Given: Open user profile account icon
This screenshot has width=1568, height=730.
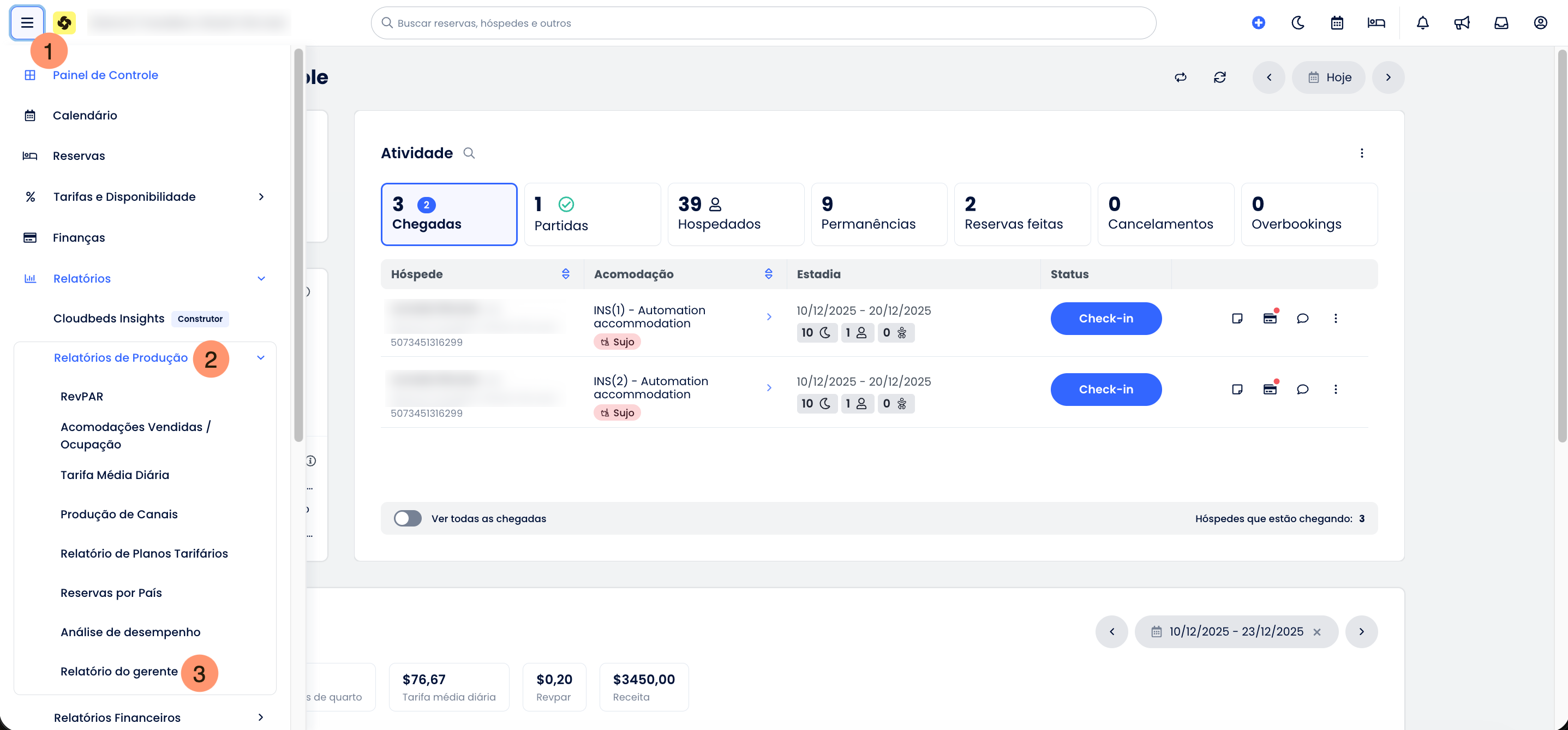Looking at the screenshot, I should 1540,22.
